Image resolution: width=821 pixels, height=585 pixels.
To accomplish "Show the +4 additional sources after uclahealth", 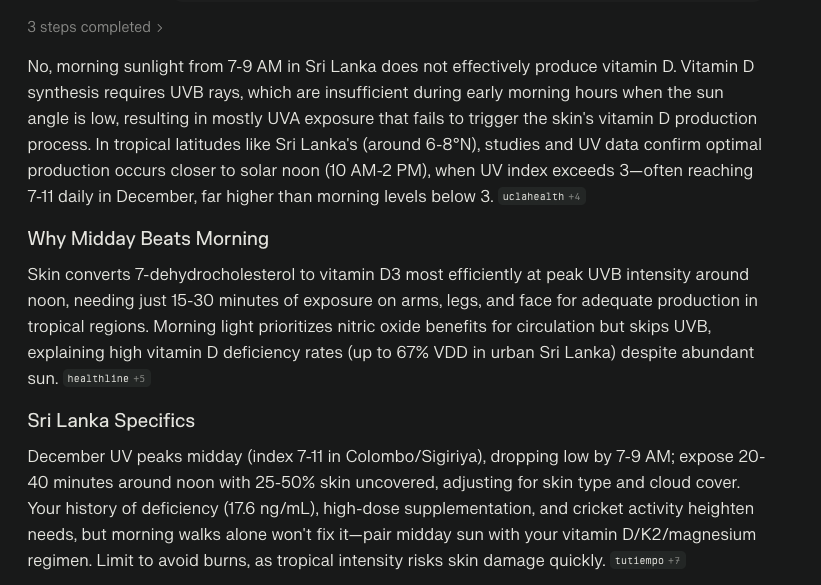I will 574,197.
